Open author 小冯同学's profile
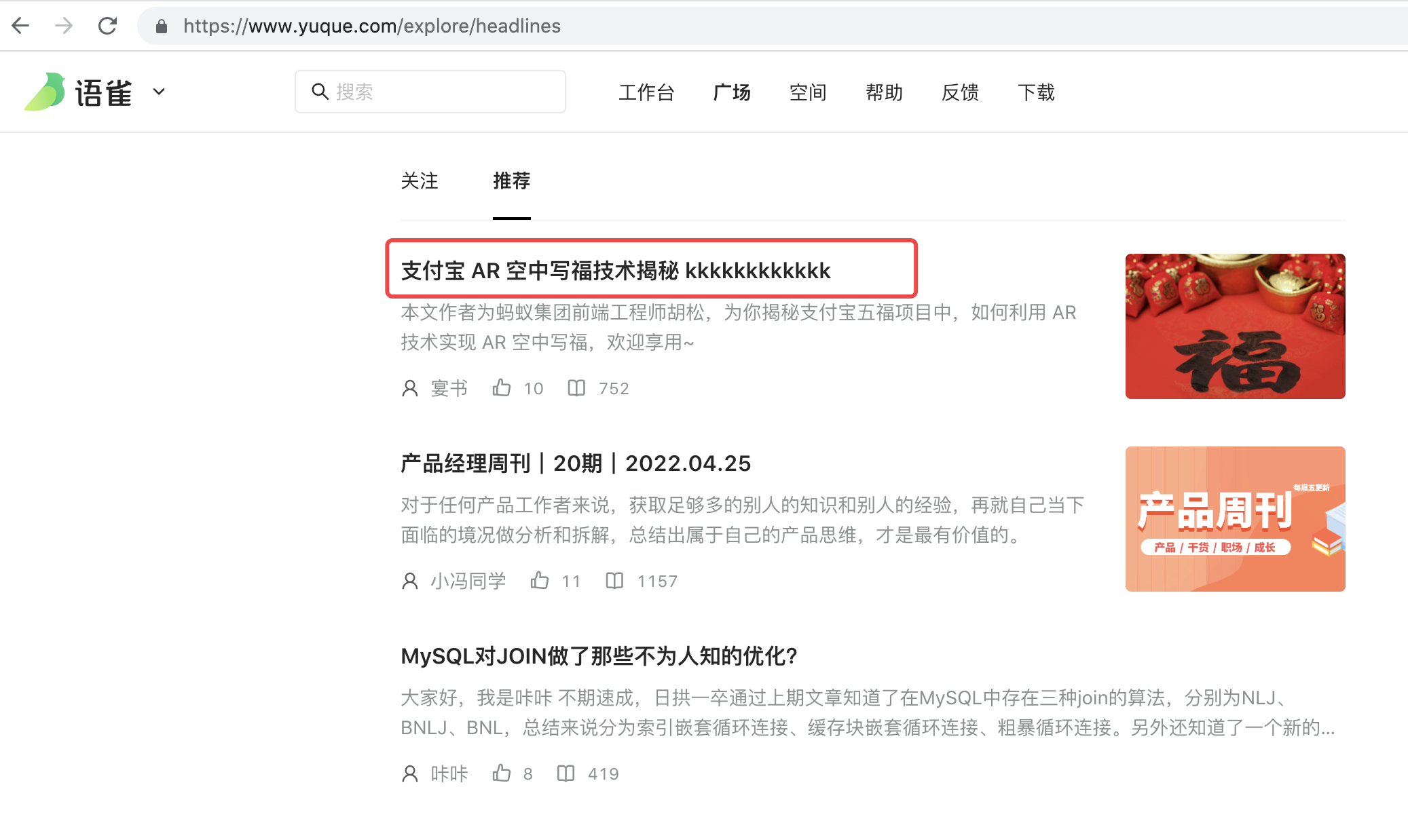This screenshot has width=1408, height=840. coord(468,581)
